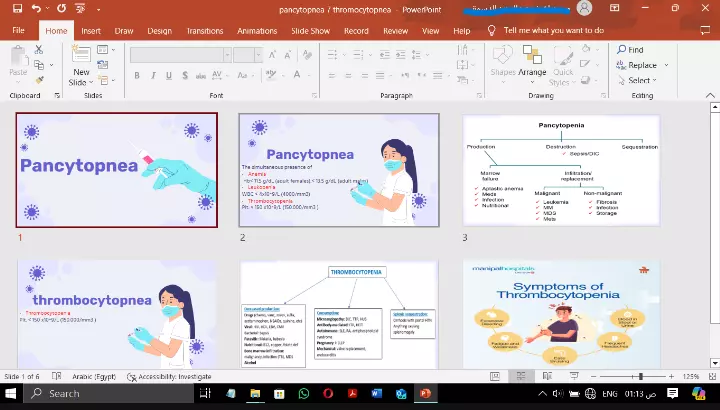Toggle Underline formatting
This screenshot has width=720, height=410.
169,75
